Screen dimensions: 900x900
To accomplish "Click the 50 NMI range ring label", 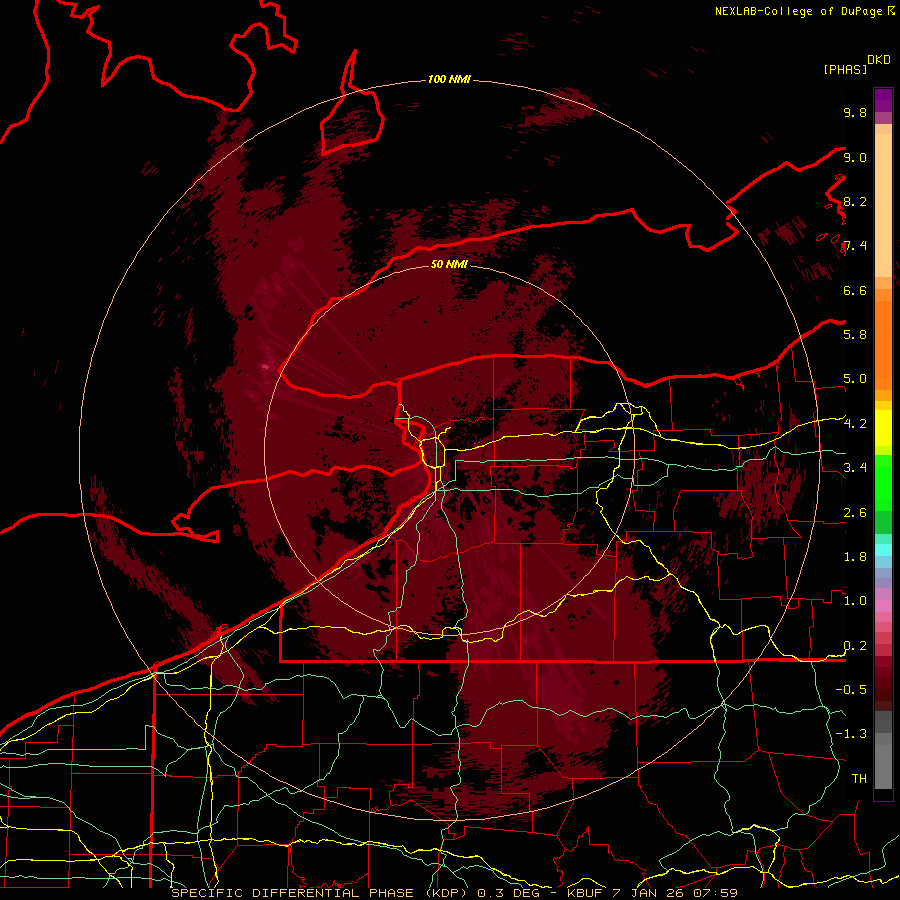I will (449, 264).
